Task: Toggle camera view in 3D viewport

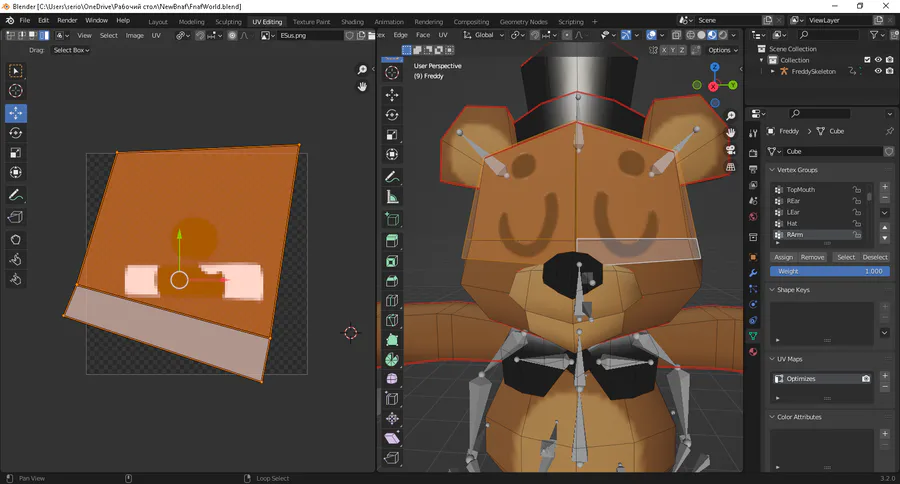Action: coord(731,151)
